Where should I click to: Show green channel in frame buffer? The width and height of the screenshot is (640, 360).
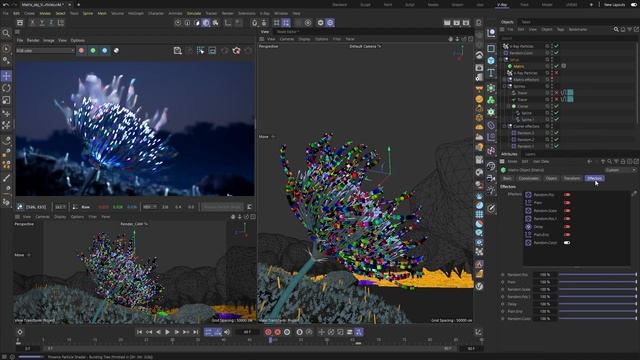[93, 51]
